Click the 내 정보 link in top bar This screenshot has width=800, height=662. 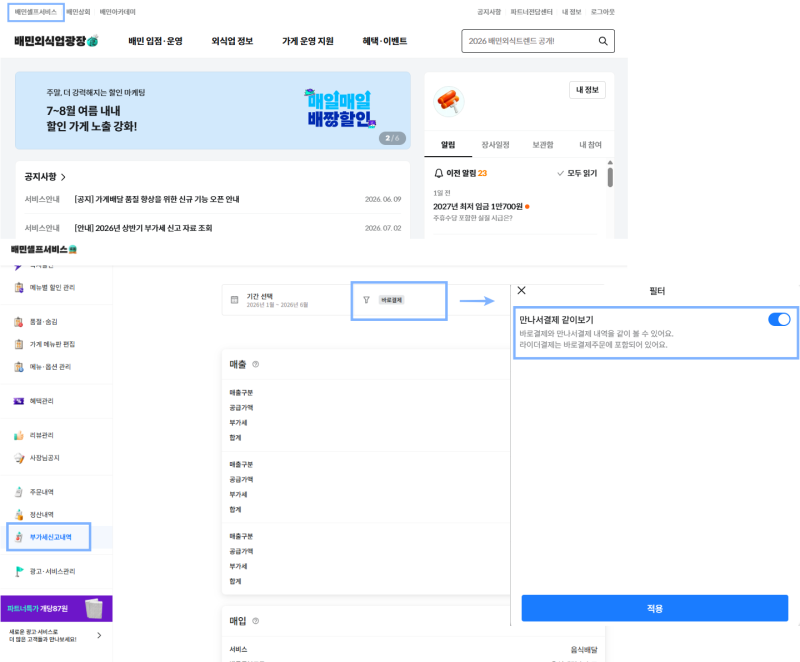pyautogui.click(x=571, y=12)
